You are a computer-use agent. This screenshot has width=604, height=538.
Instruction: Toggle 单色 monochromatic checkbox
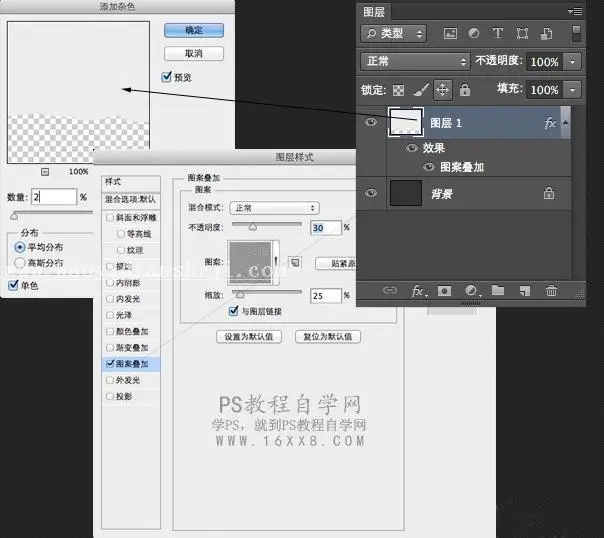click(13, 285)
